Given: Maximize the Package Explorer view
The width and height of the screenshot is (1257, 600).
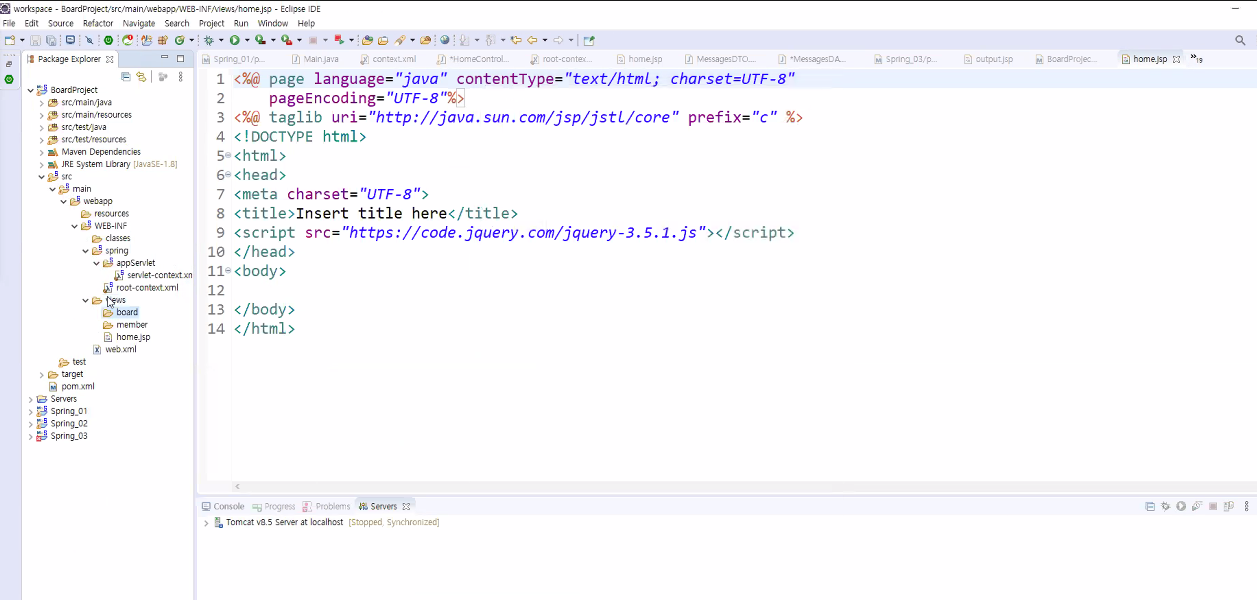Looking at the screenshot, I should (180, 58).
